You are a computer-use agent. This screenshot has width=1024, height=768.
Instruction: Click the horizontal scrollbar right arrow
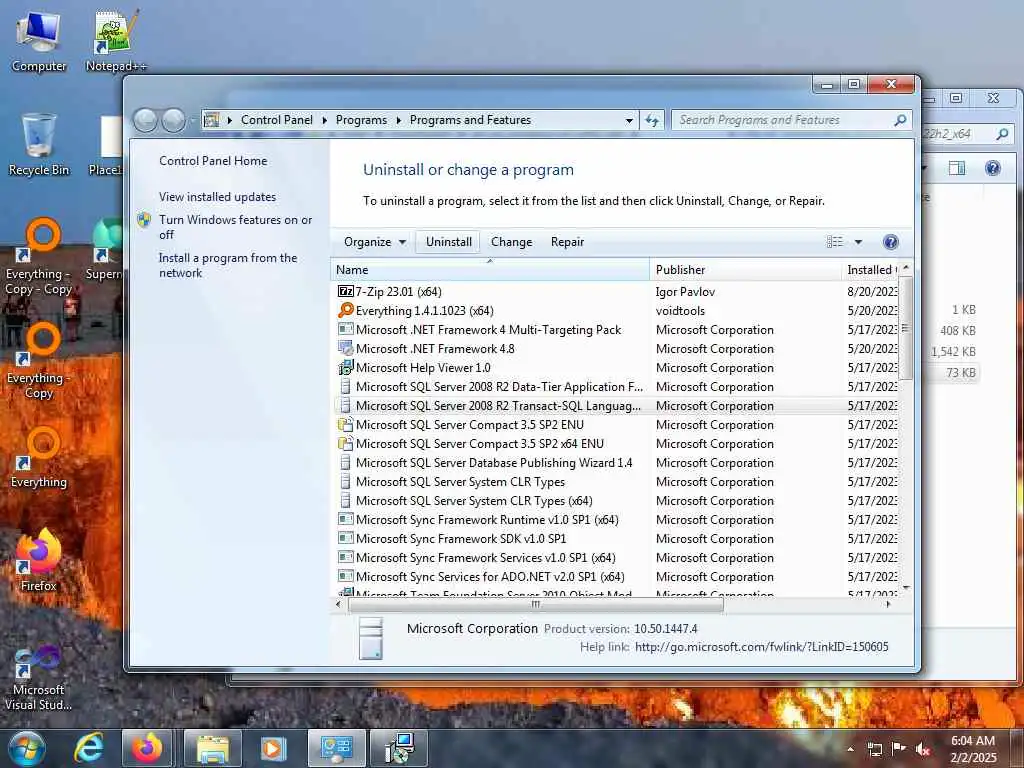pos(889,605)
